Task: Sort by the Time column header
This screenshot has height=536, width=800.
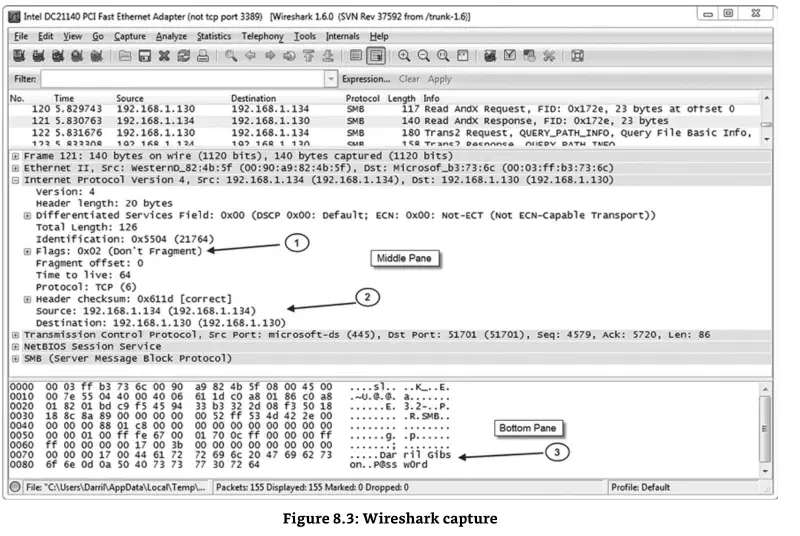Action: click(x=64, y=98)
